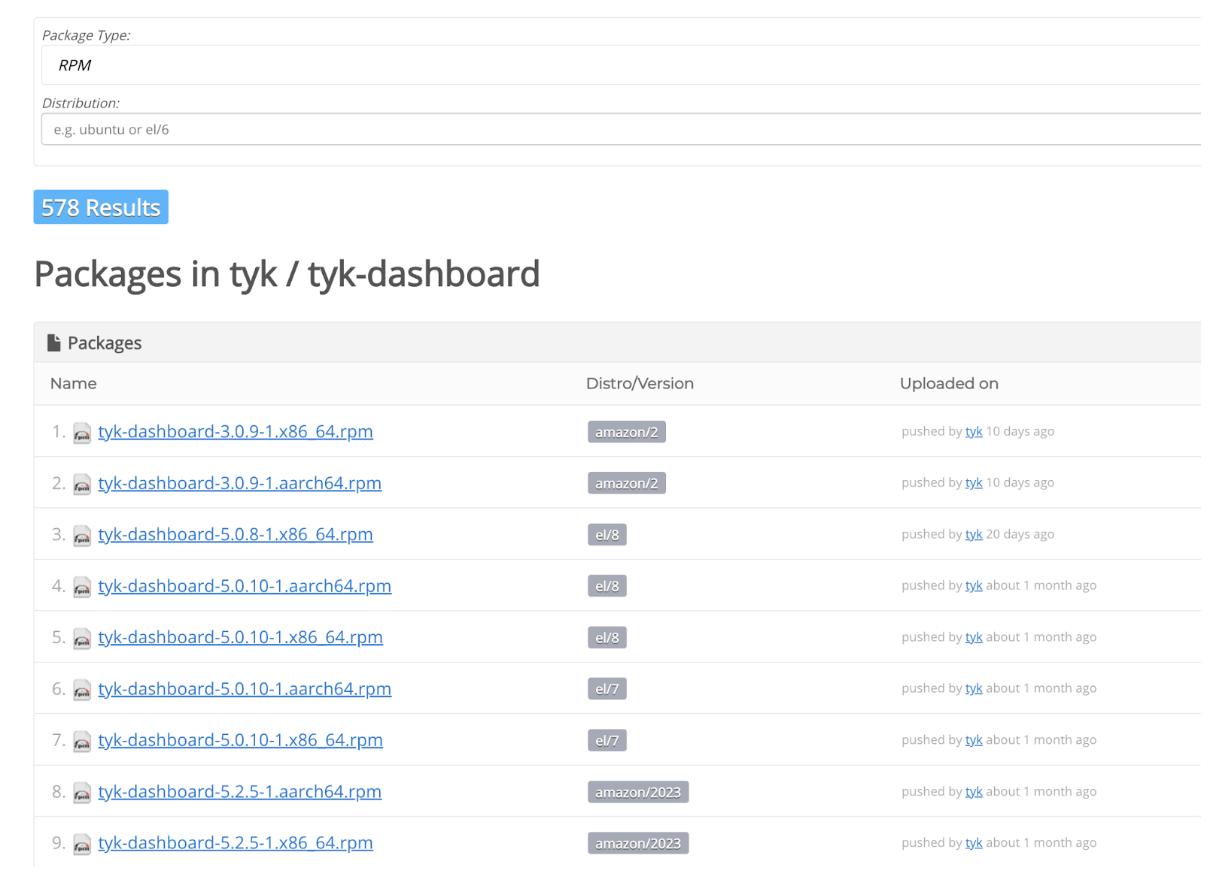This screenshot has height=876, width=1226.
Task: Open the tyk-dashboard-5.2.5-1.x86_64.rpm package link
Action: (236, 843)
